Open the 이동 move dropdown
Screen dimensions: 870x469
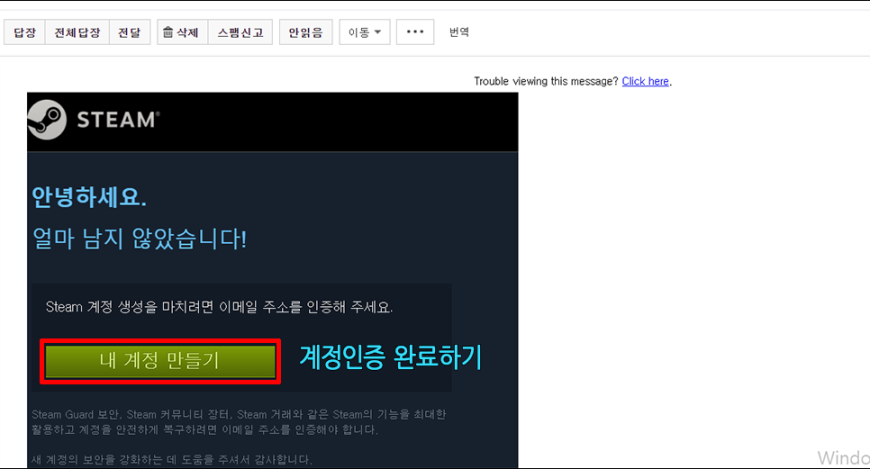tap(365, 32)
